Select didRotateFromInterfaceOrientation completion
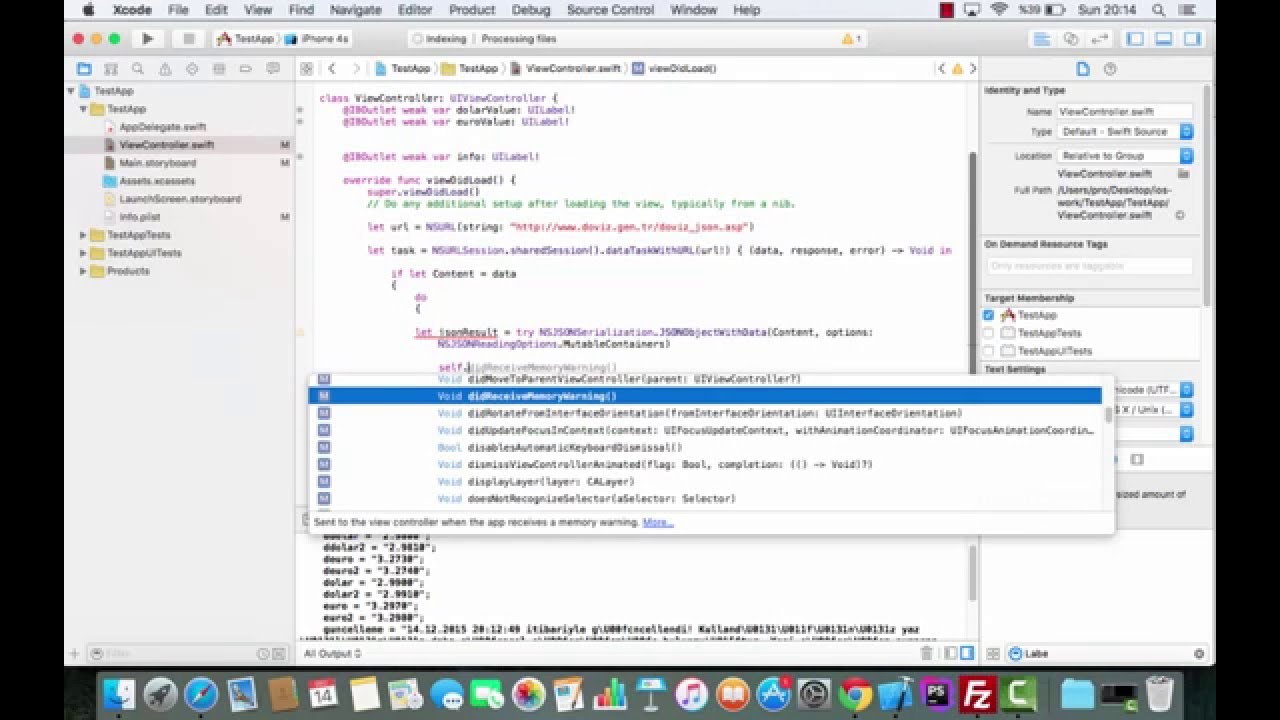The height and width of the screenshot is (720, 1280). click(704, 413)
